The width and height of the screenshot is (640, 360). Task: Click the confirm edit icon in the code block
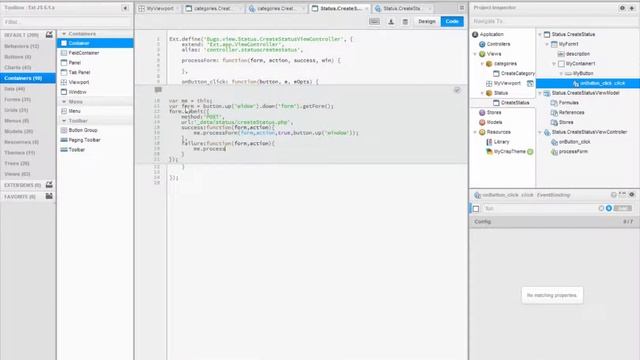457,90
